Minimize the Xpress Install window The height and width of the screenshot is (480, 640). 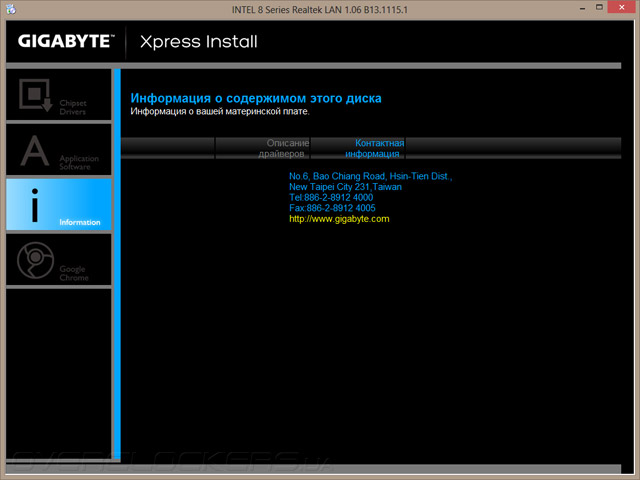pyautogui.click(x=582, y=8)
